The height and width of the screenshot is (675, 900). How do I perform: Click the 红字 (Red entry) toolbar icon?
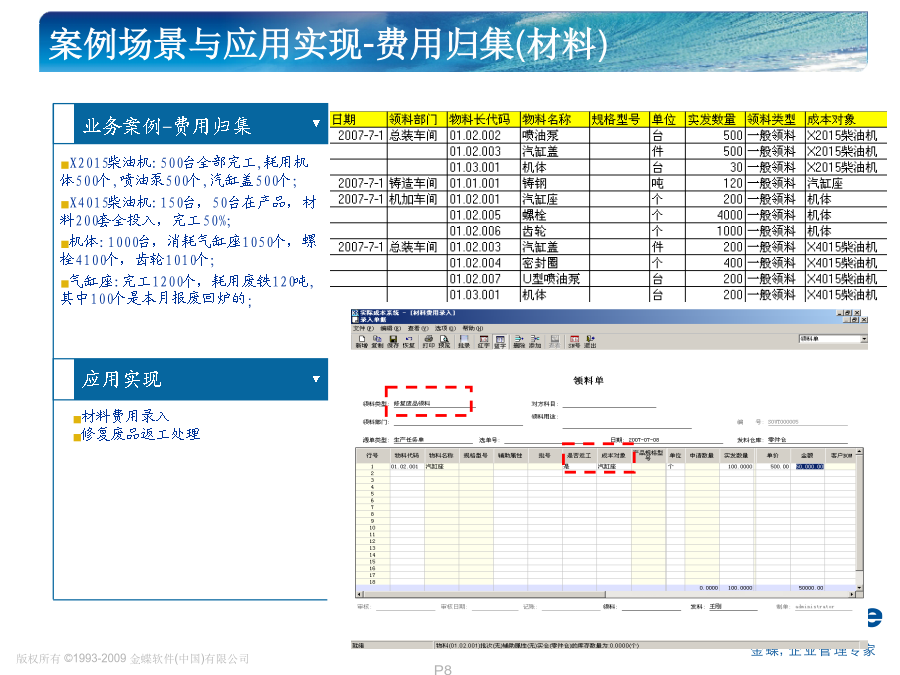[484, 342]
